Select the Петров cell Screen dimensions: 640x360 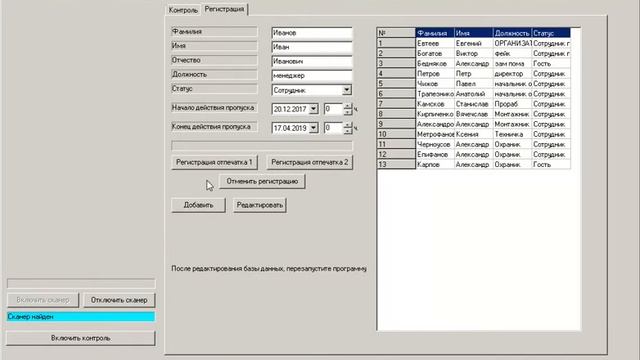[x=435, y=74]
